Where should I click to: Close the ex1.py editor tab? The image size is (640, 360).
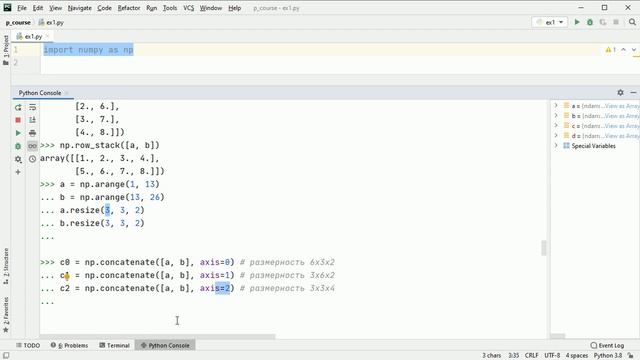47,36
